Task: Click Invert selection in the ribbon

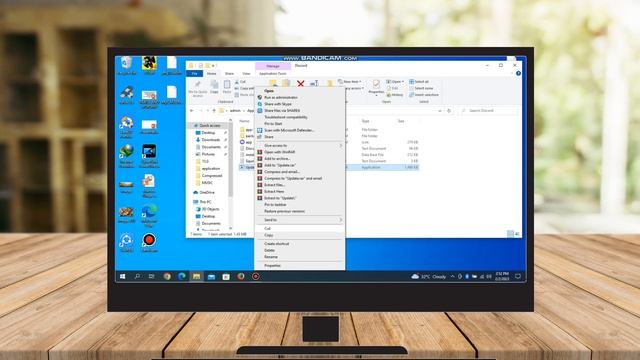Action: pos(424,95)
